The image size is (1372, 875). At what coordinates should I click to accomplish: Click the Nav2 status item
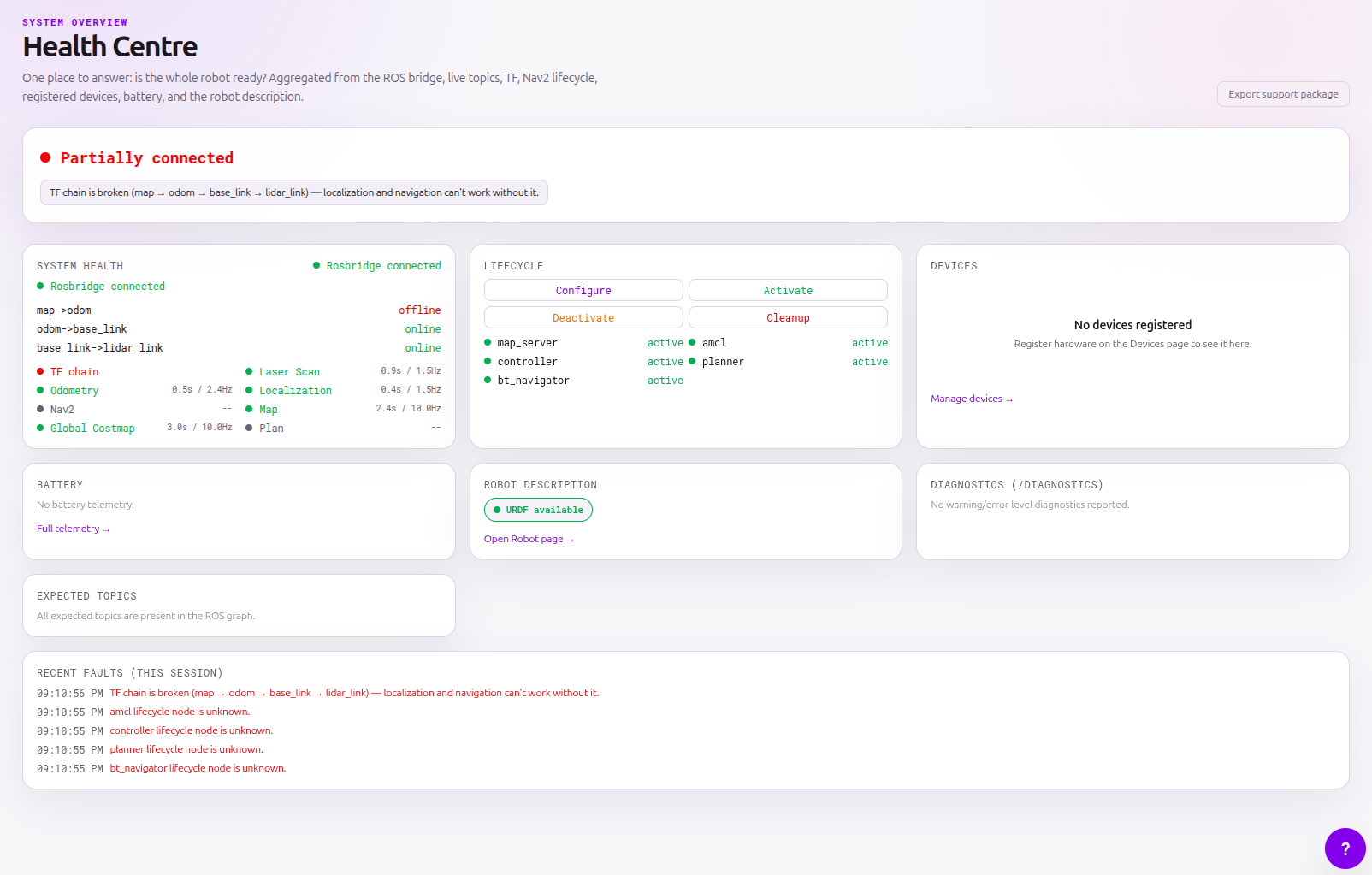point(134,410)
